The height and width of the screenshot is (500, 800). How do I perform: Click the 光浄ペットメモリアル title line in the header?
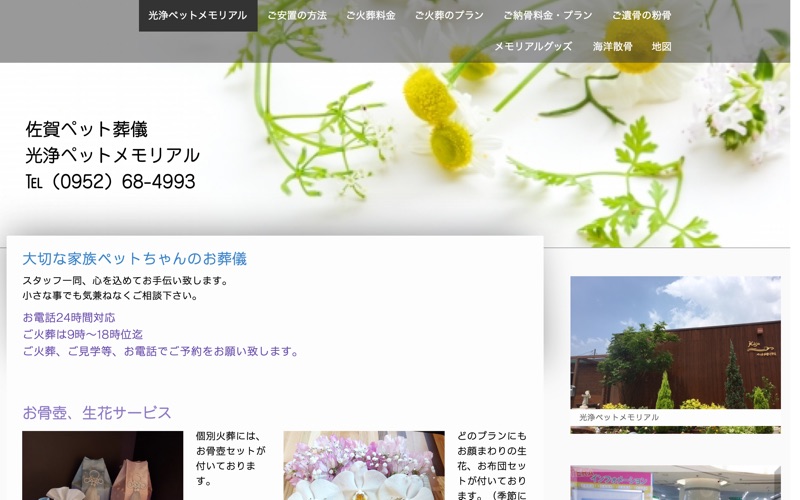(x=113, y=155)
